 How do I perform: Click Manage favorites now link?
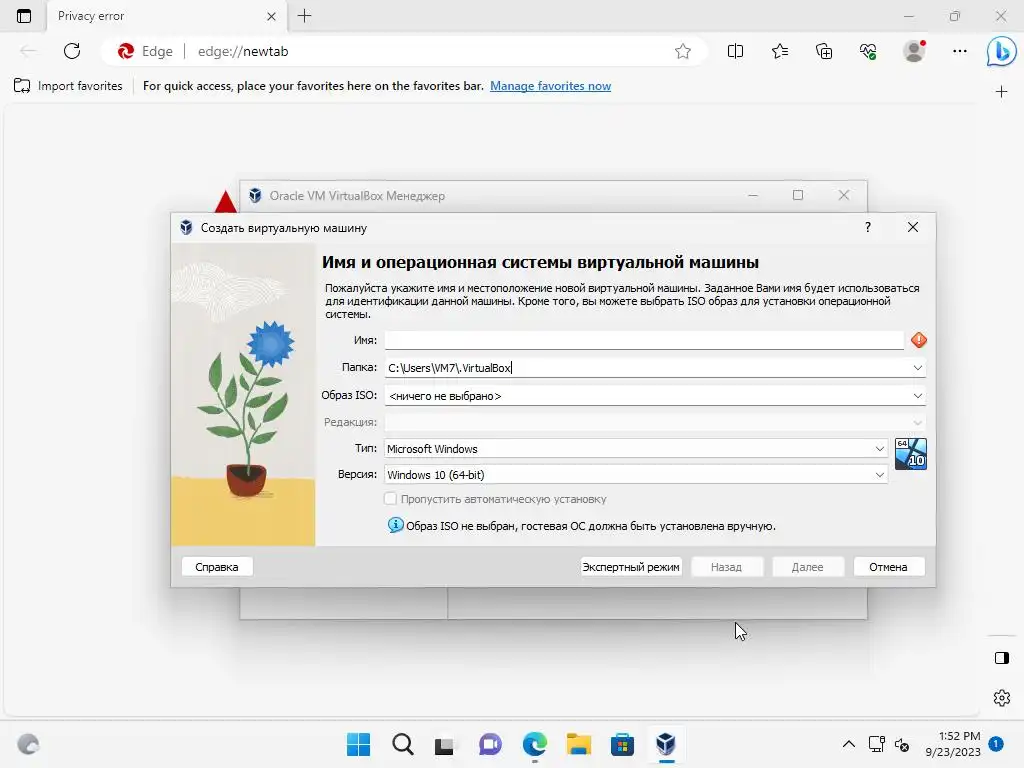(x=551, y=86)
